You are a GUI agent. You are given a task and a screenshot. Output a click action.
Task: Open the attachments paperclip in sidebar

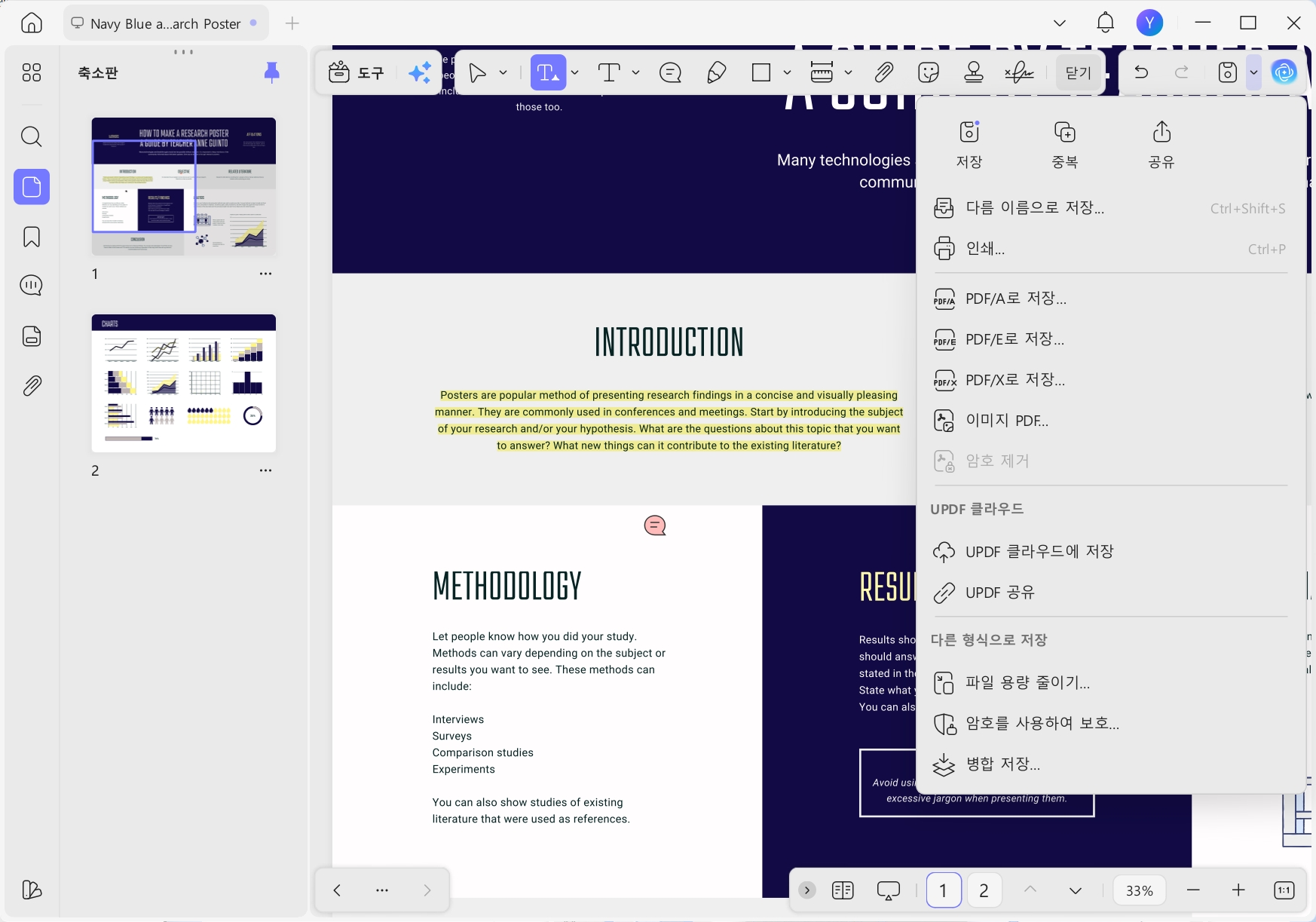[x=32, y=386]
